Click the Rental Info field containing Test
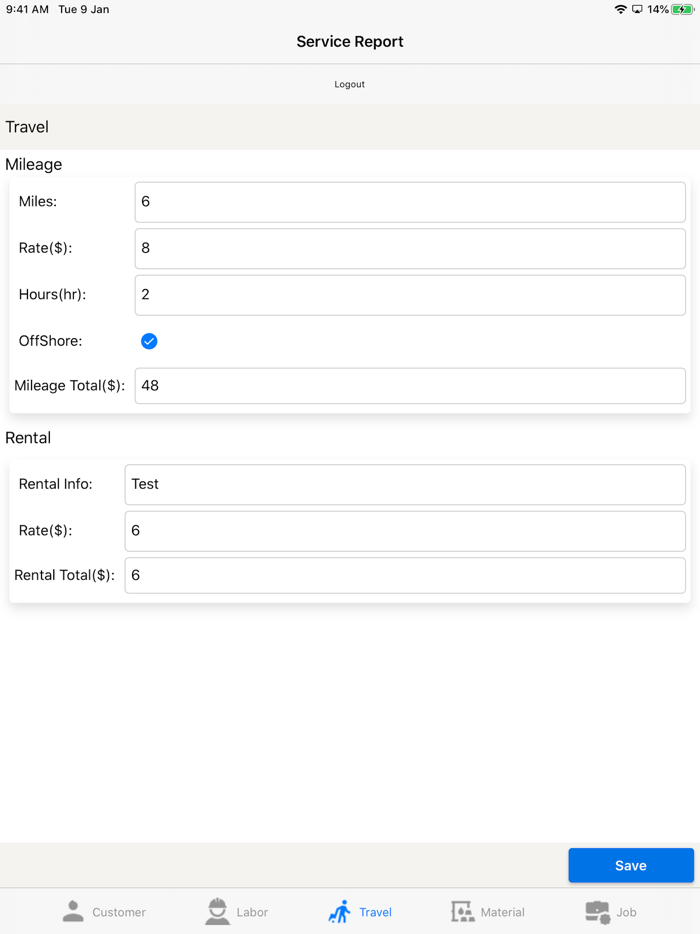 click(x=405, y=484)
